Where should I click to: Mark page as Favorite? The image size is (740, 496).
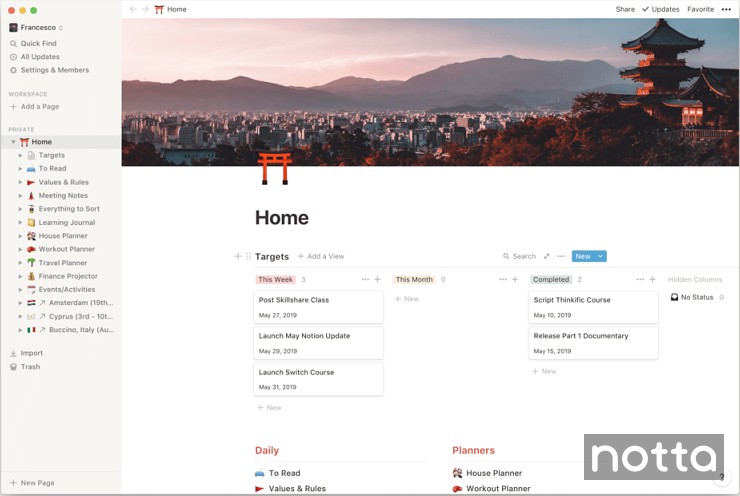tap(700, 9)
